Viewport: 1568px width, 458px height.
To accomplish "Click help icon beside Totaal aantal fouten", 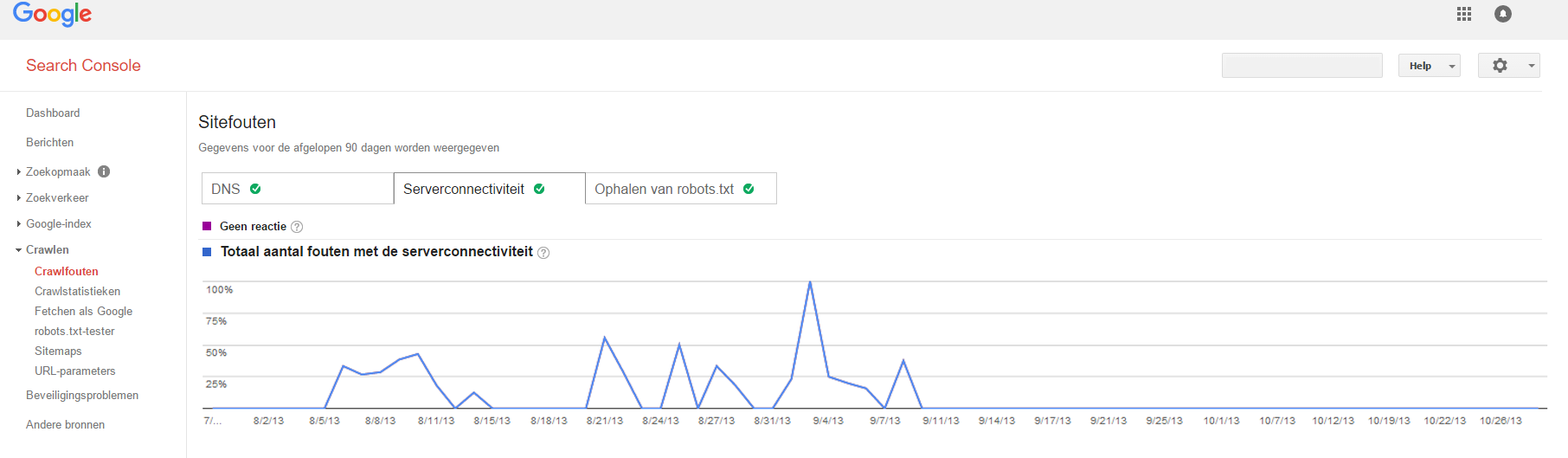I will point(543,253).
